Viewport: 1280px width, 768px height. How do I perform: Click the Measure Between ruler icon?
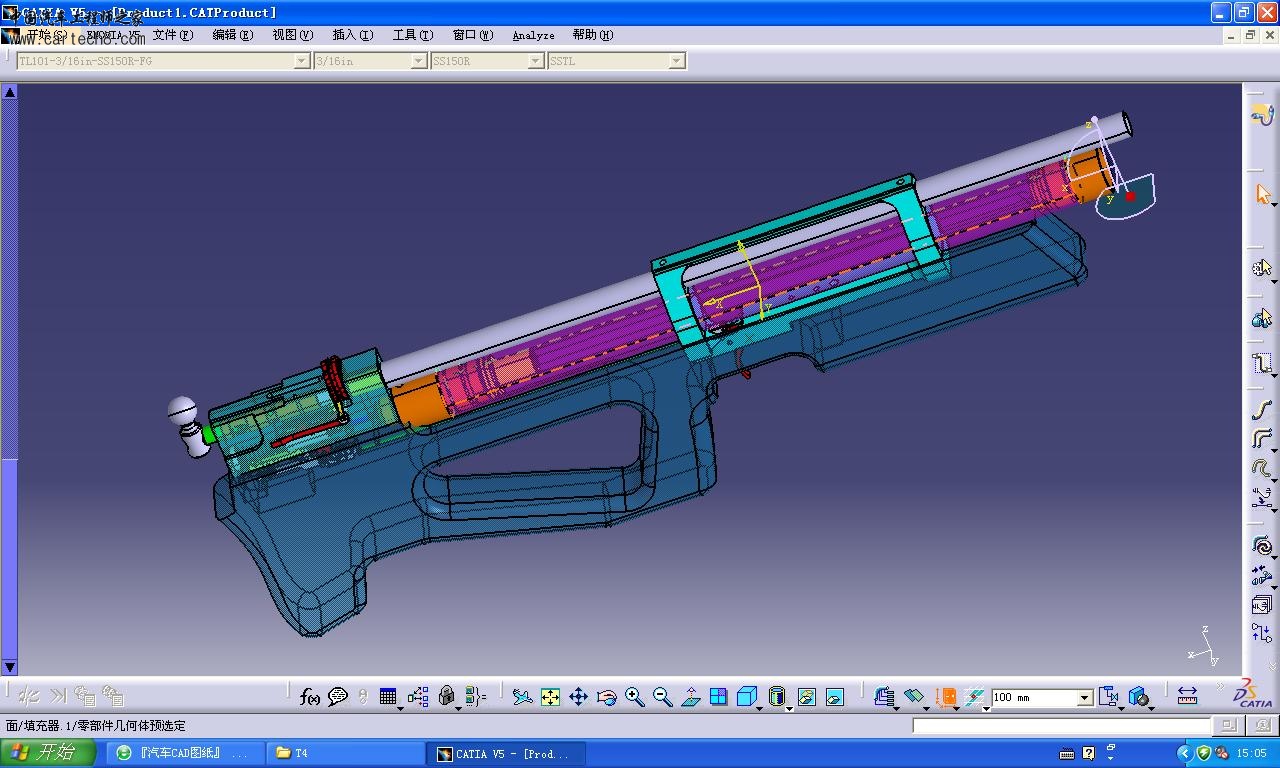[1187, 697]
